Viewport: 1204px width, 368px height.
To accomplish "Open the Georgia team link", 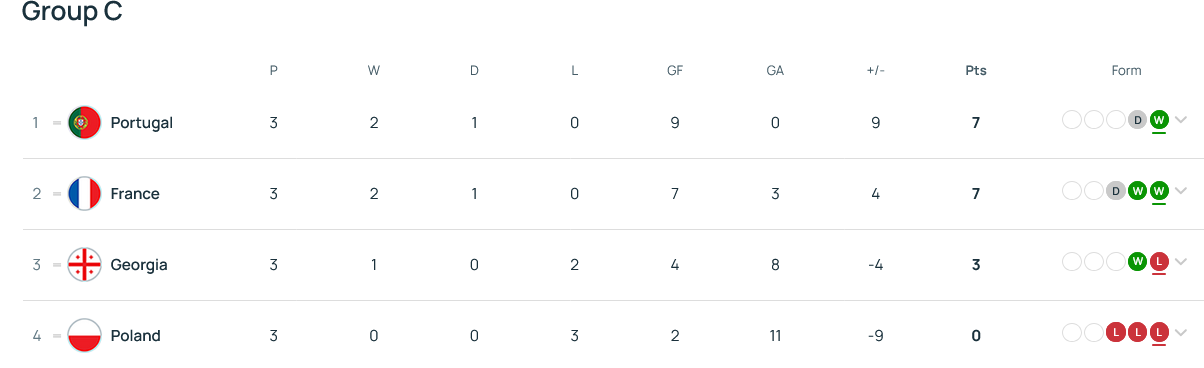I will (x=139, y=265).
